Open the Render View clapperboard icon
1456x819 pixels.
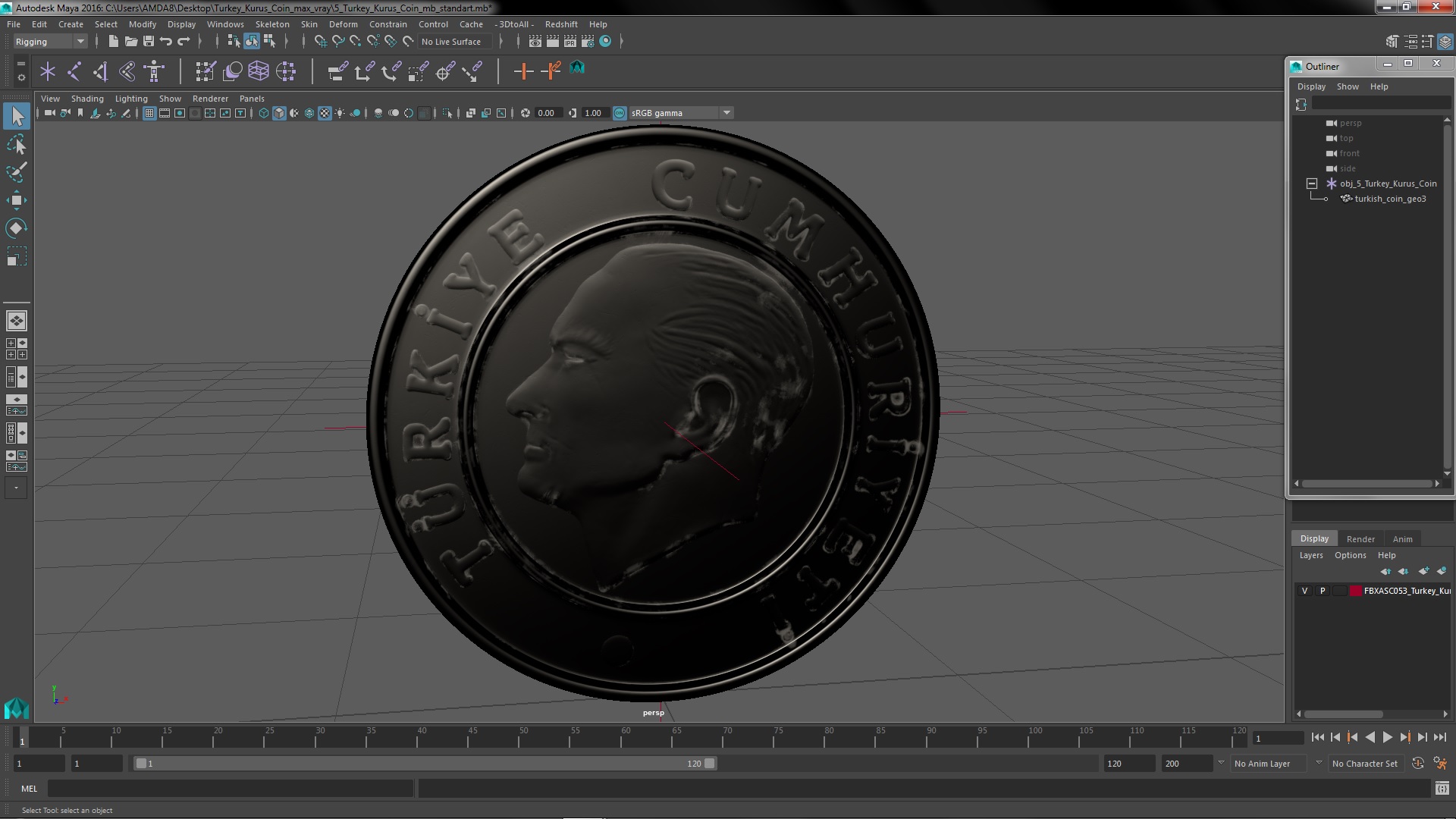click(x=535, y=42)
